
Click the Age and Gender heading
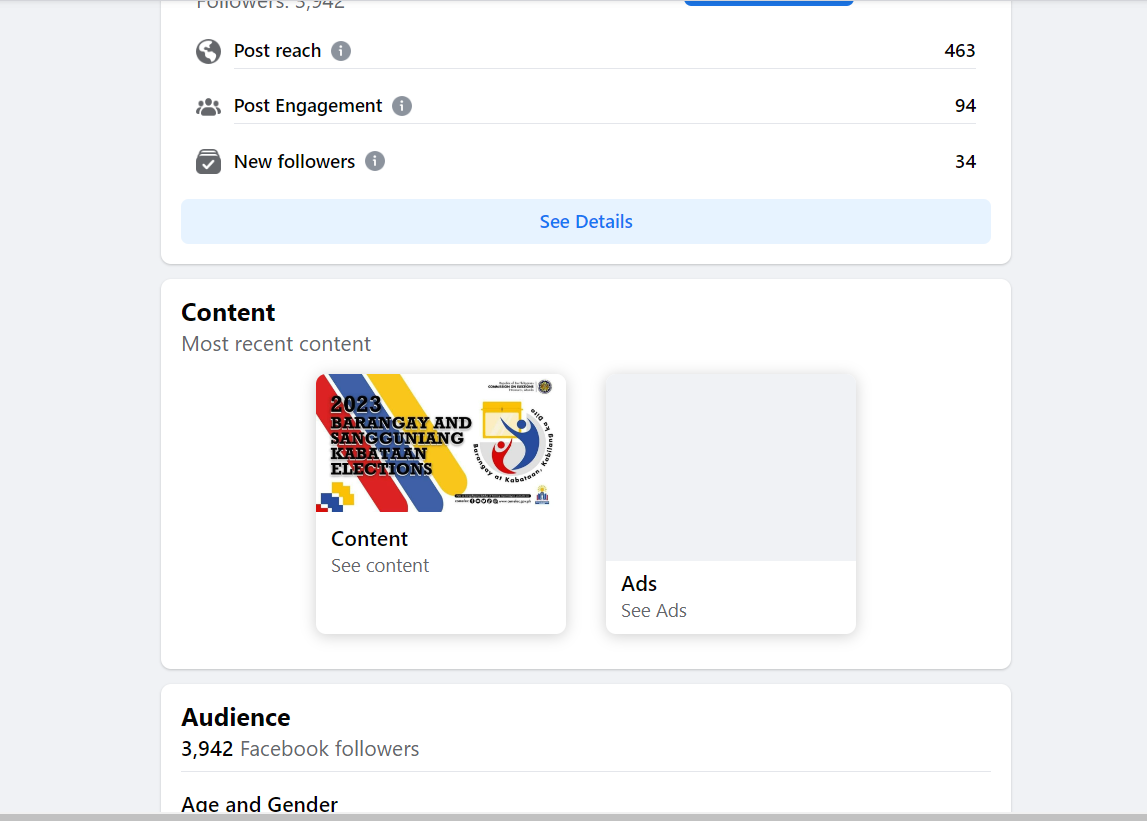coord(260,805)
